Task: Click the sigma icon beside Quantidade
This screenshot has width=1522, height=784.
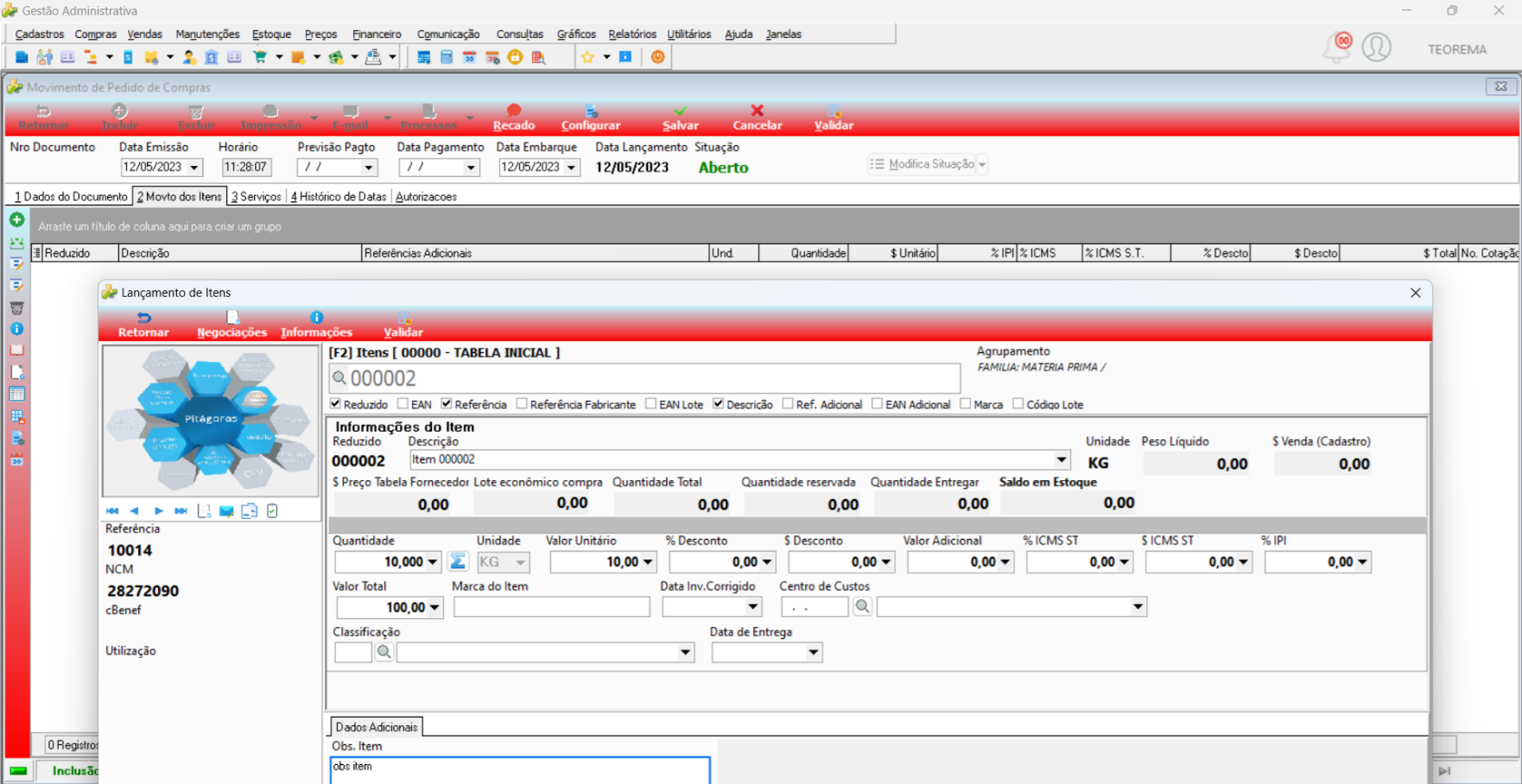Action: click(x=458, y=562)
